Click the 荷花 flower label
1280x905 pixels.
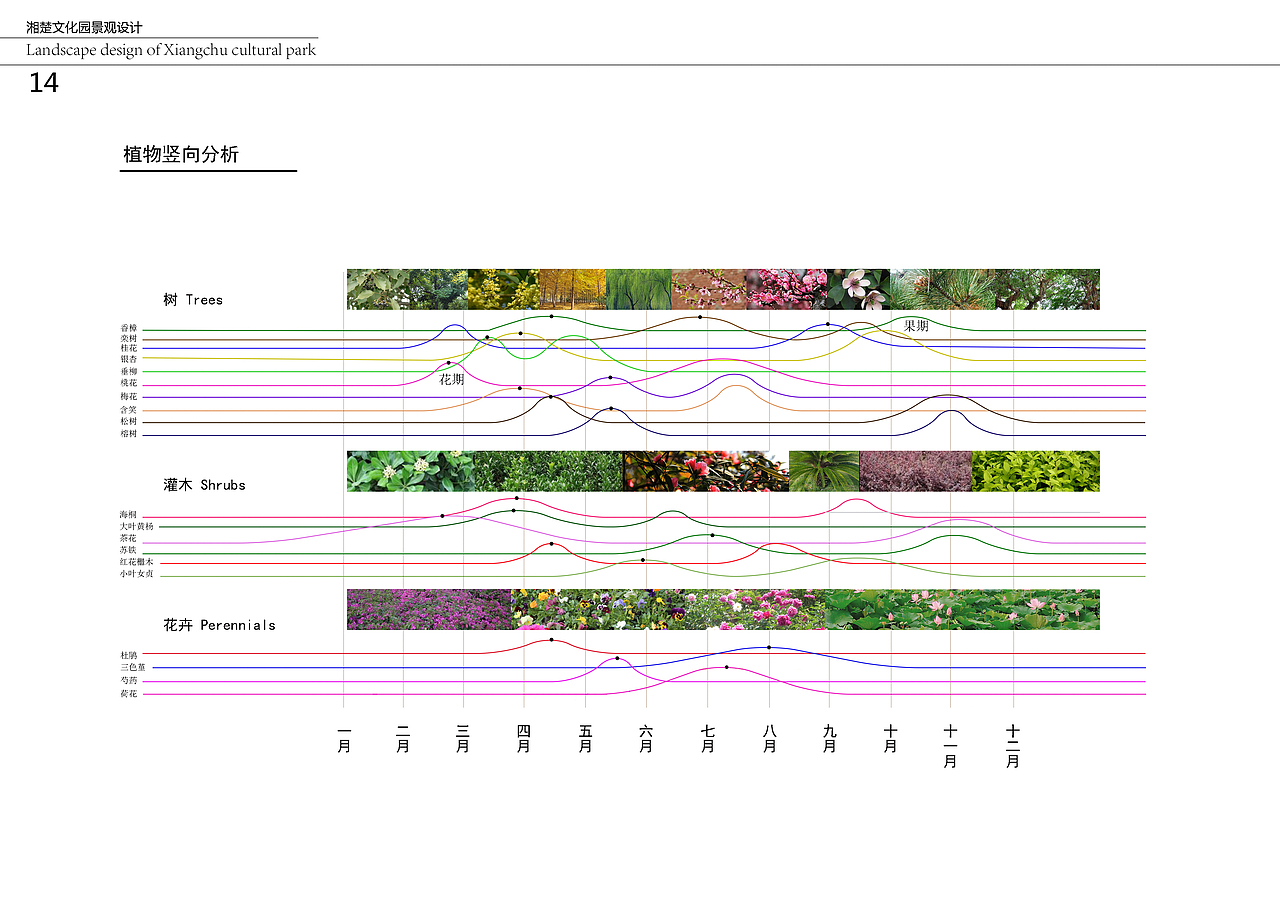click(x=129, y=693)
